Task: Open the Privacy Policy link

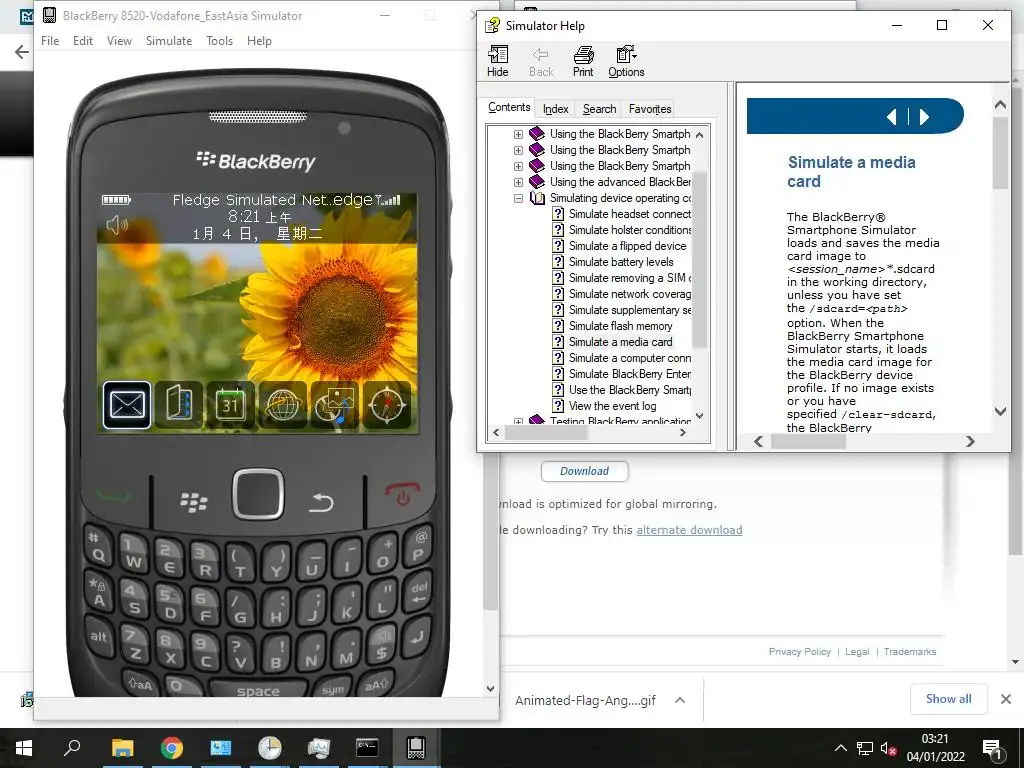Action: click(x=799, y=652)
